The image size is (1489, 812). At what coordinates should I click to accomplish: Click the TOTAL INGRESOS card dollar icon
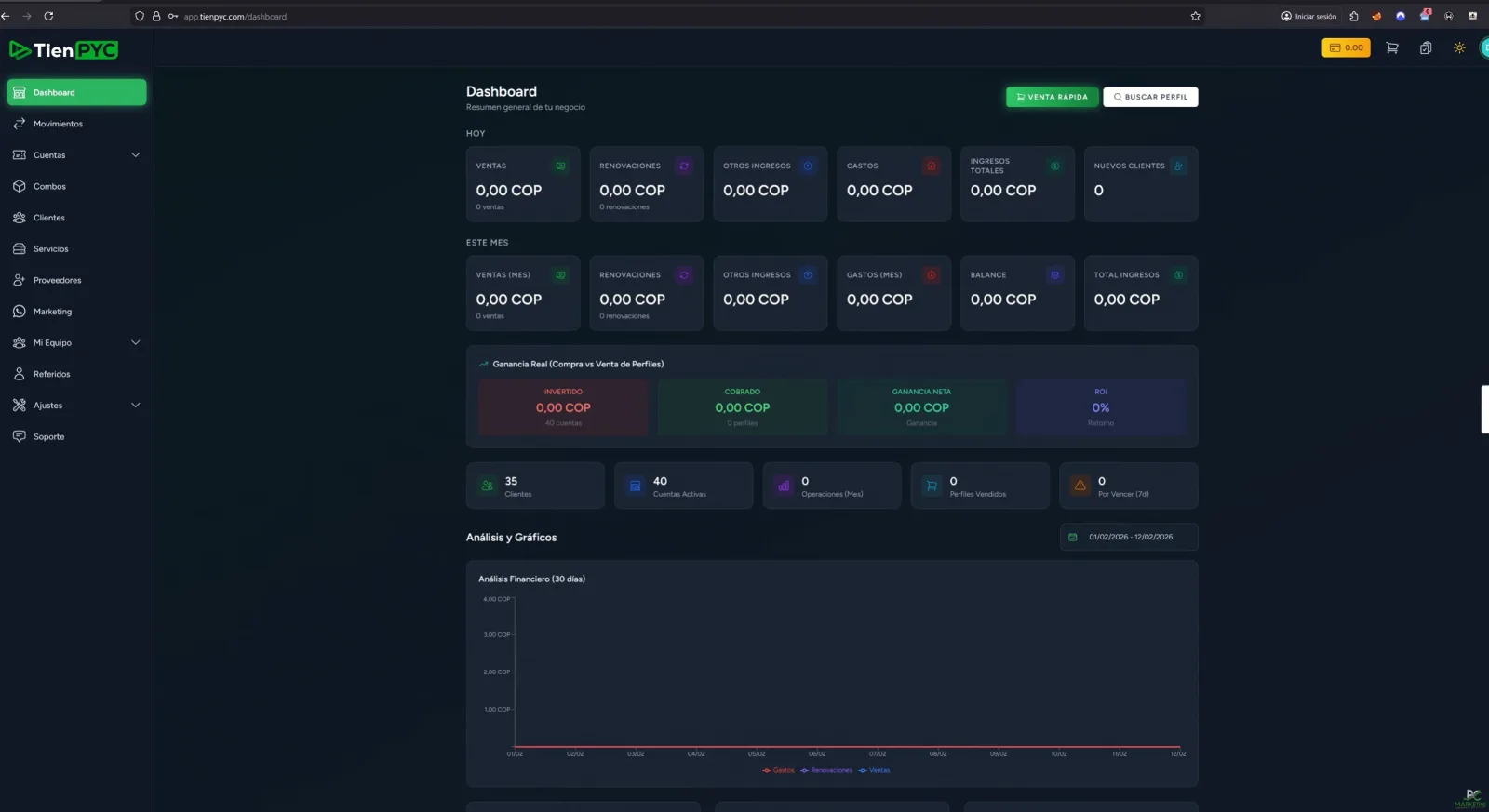pyautogui.click(x=1178, y=275)
